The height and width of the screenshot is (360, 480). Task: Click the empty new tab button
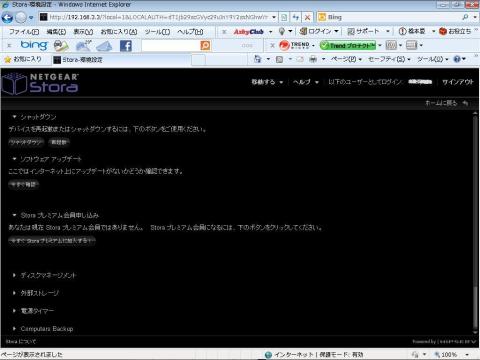[x=198, y=60]
